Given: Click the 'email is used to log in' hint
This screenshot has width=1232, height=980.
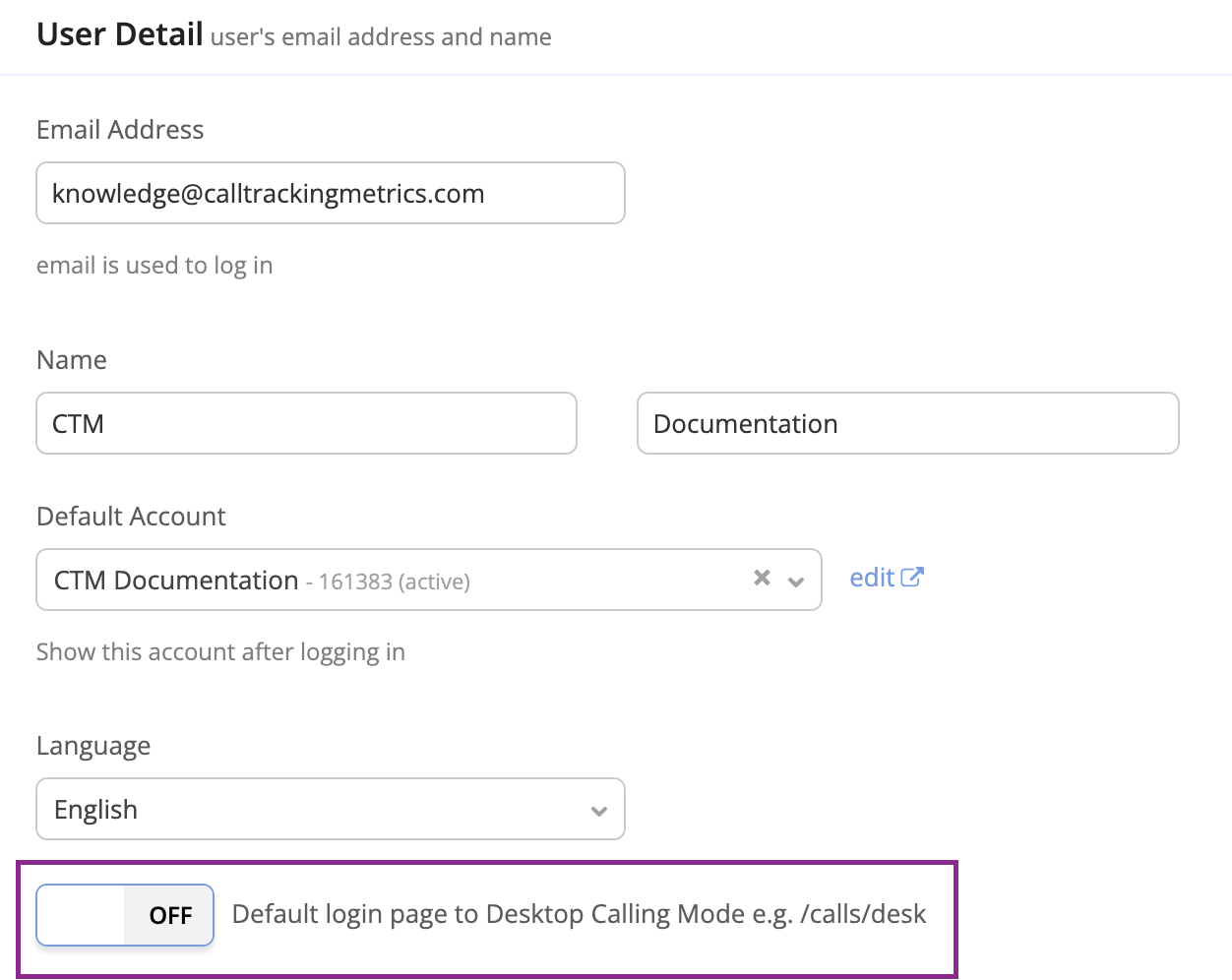Looking at the screenshot, I should pyautogui.click(x=154, y=266).
